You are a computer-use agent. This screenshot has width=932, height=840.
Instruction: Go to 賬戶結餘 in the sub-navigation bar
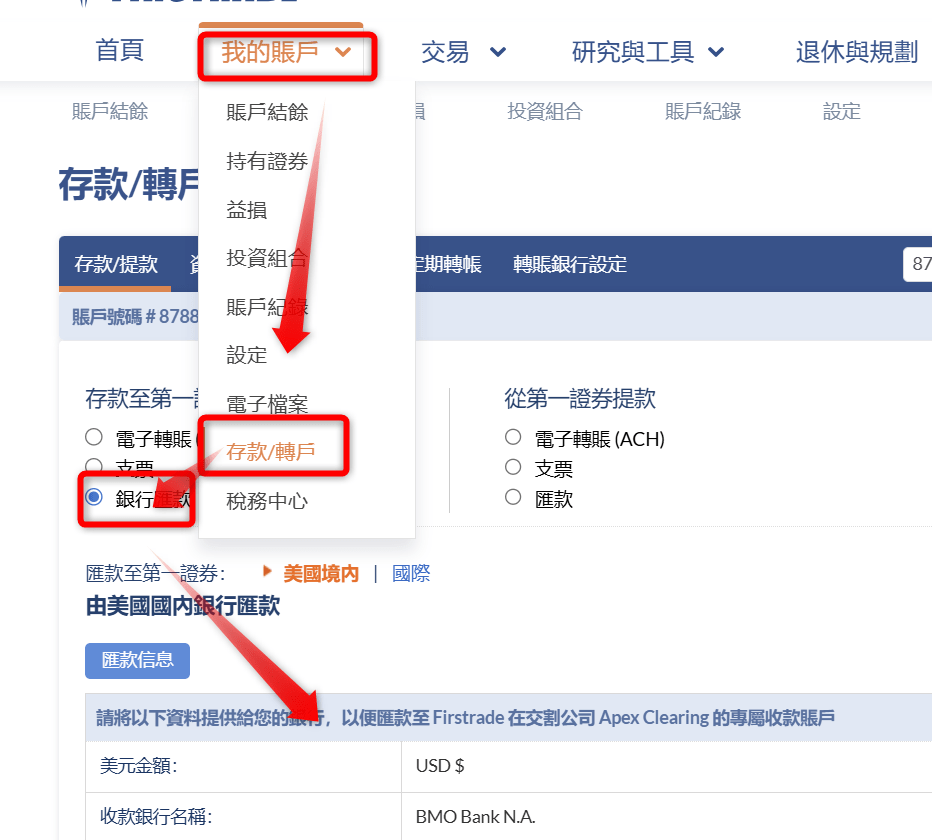[110, 111]
